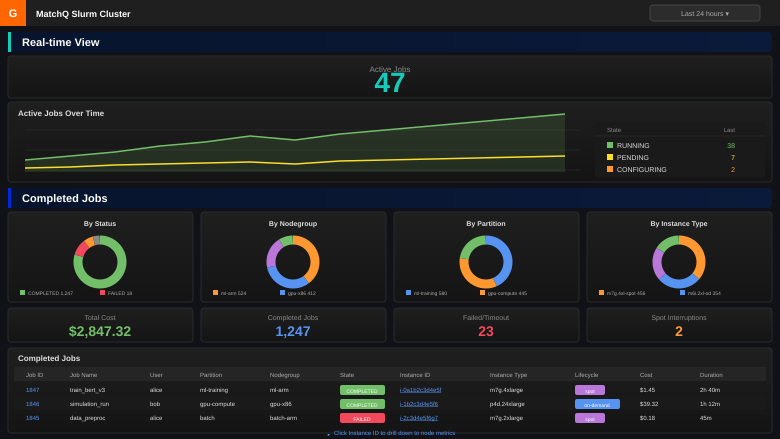780x439 pixels.
Task: Open the instance ID link for simulation_run
Action: [419, 404]
